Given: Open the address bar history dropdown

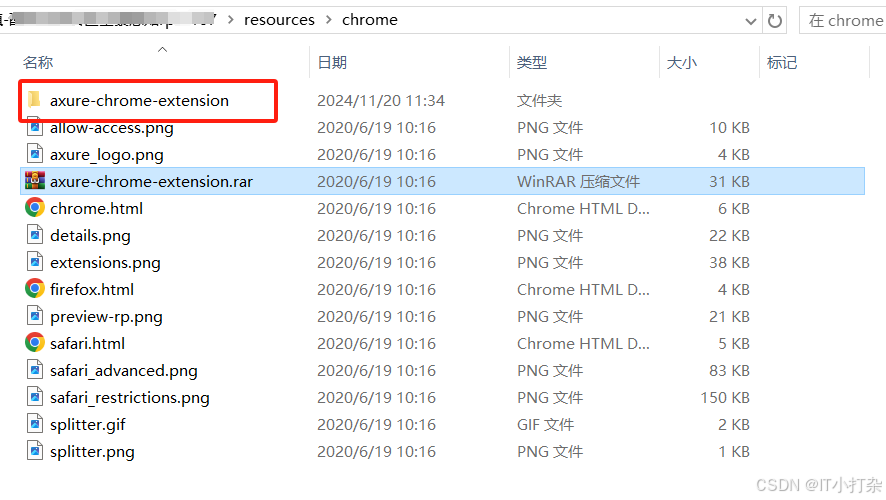Looking at the screenshot, I should (750, 21).
